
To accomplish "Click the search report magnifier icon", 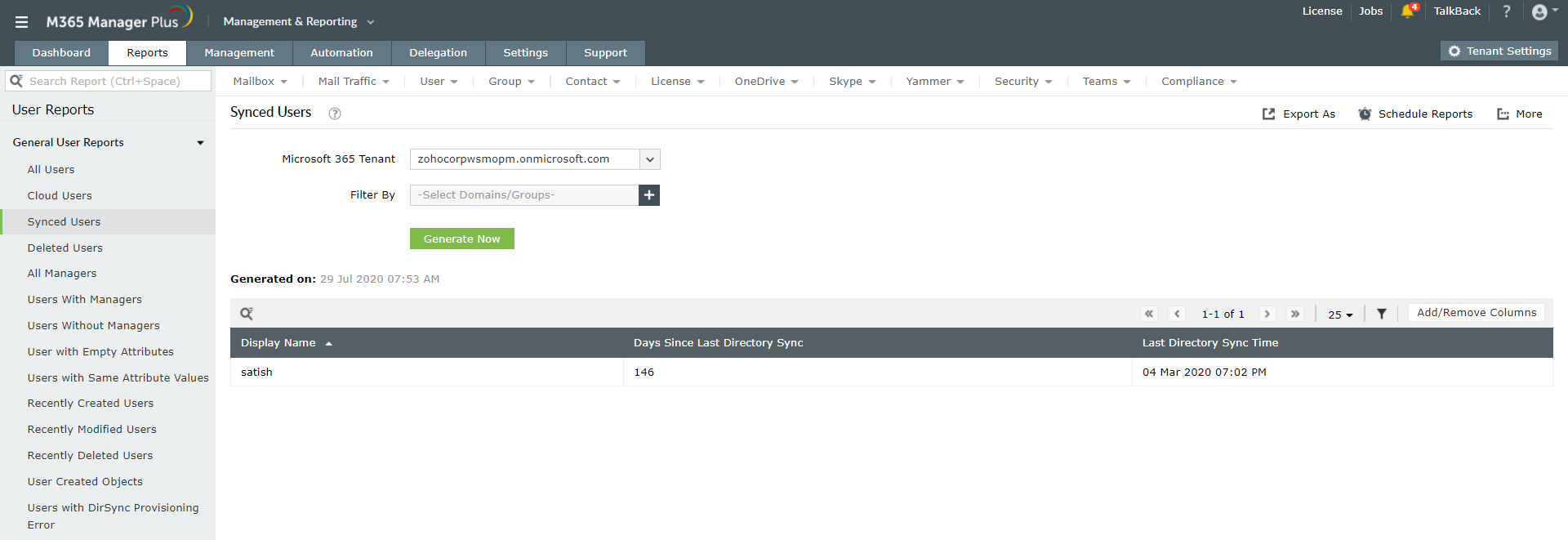I will tap(16, 81).
